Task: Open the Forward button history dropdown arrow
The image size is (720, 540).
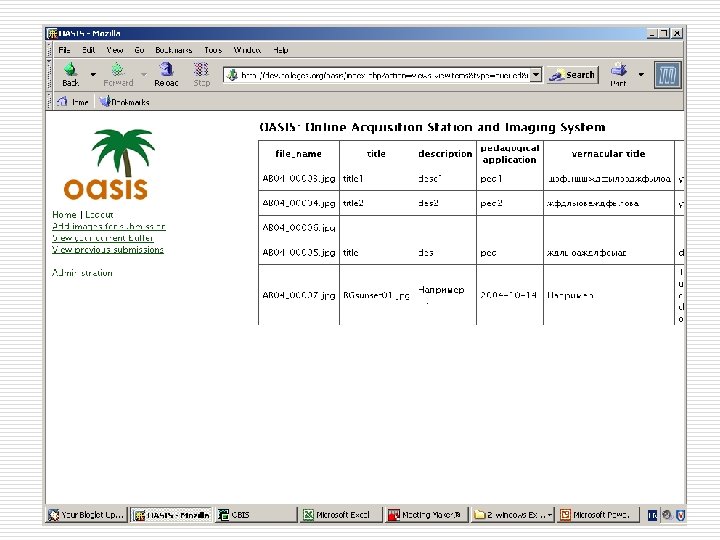Action: coord(144,74)
